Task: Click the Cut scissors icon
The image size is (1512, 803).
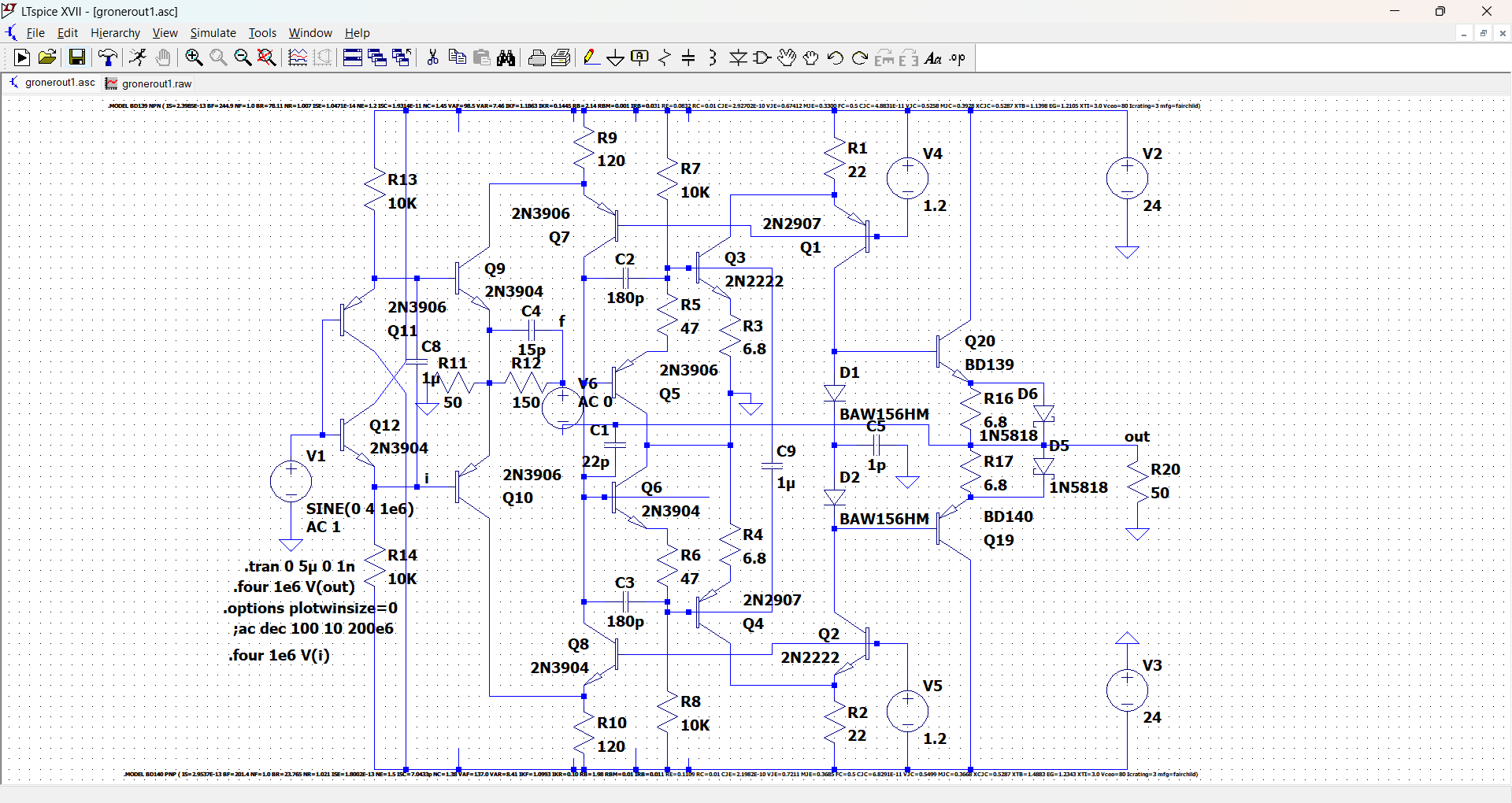Action: pos(432,57)
